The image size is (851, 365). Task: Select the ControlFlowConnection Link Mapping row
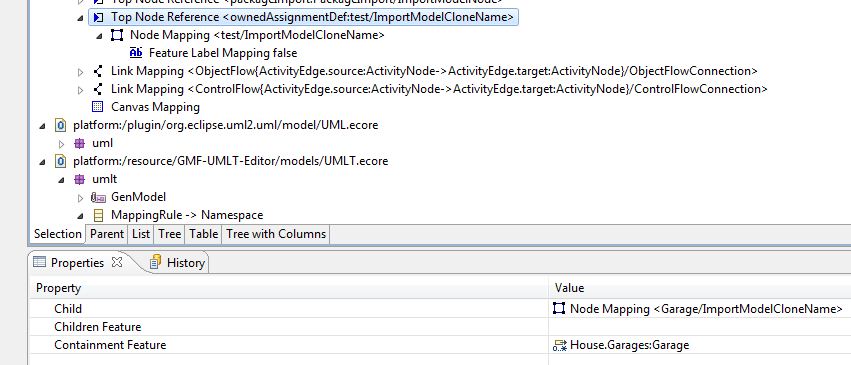439,89
